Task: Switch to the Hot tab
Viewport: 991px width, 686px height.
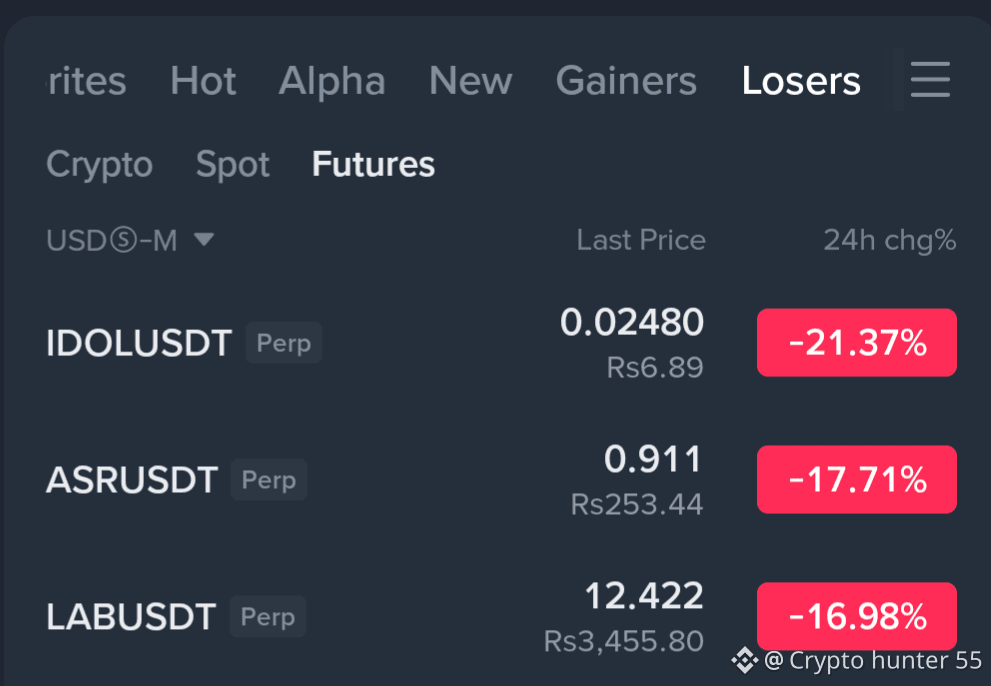Action: (x=203, y=80)
